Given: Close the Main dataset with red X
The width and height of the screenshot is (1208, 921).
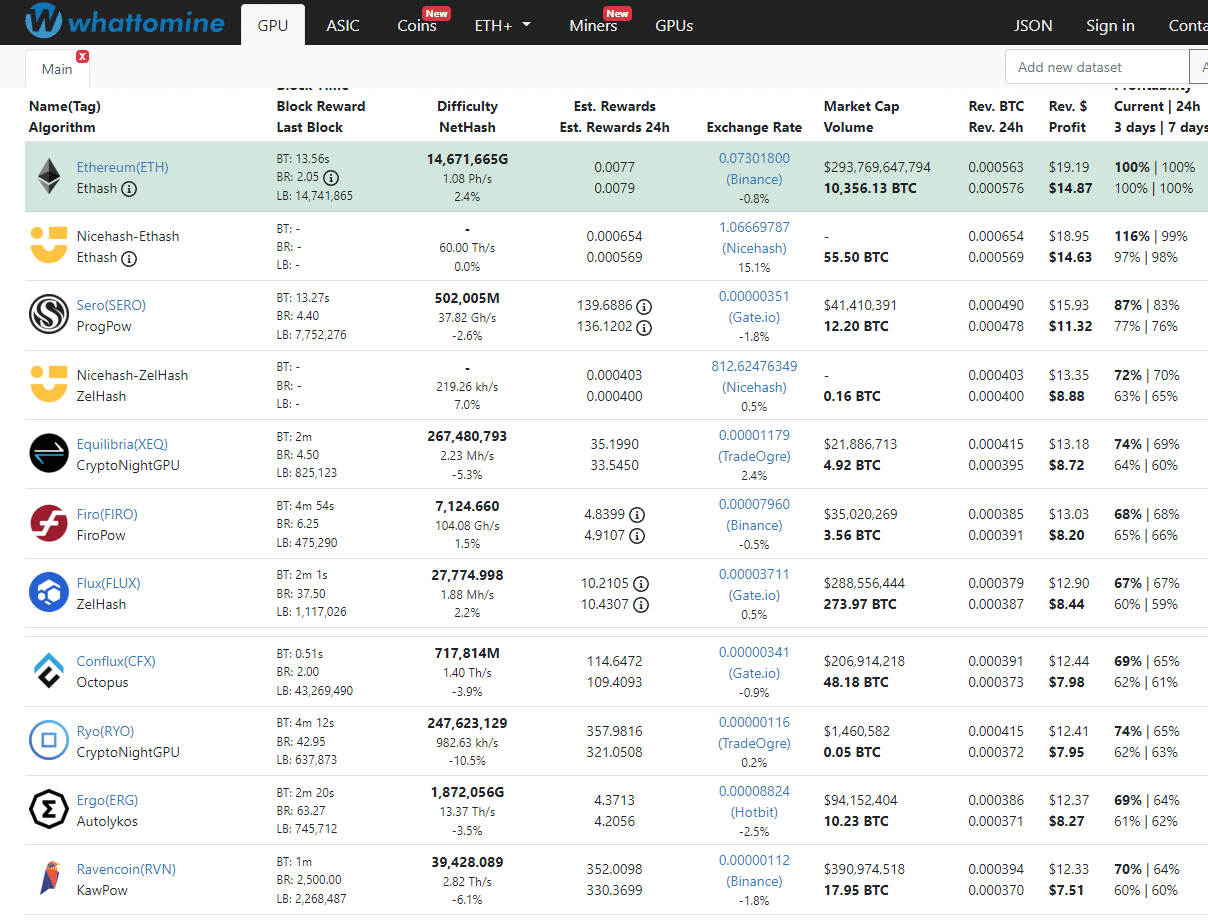Looking at the screenshot, I should click(83, 56).
